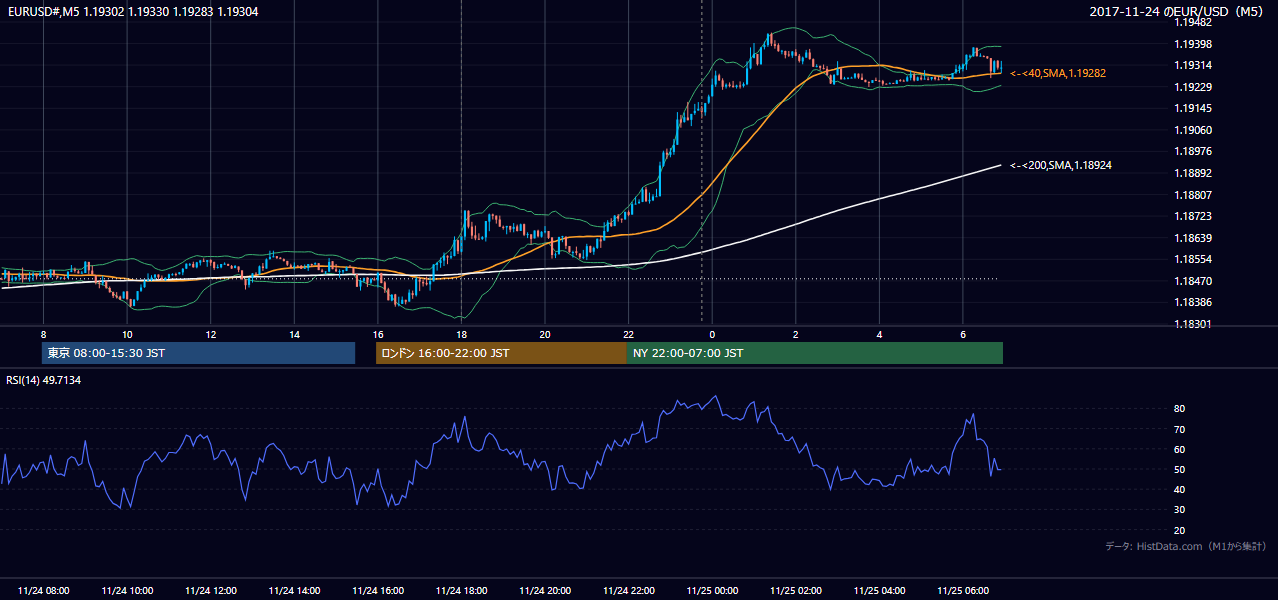Viewport: 1278px width, 600px height.
Task: Select the bottom date label 11/24 16:00
Action: tap(378, 591)
